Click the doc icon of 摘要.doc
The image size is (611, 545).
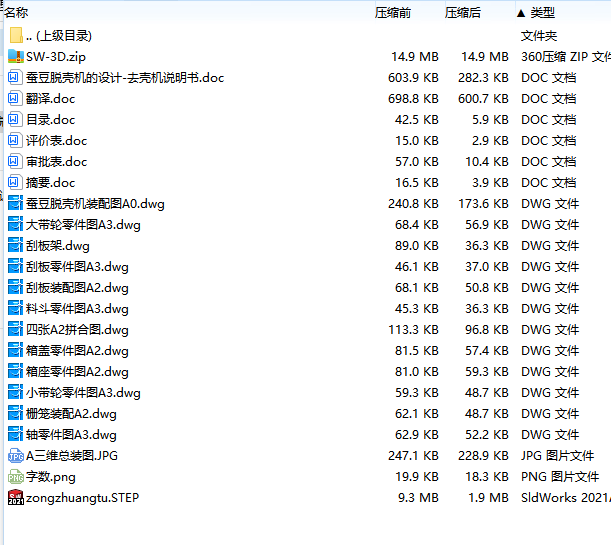14,183
